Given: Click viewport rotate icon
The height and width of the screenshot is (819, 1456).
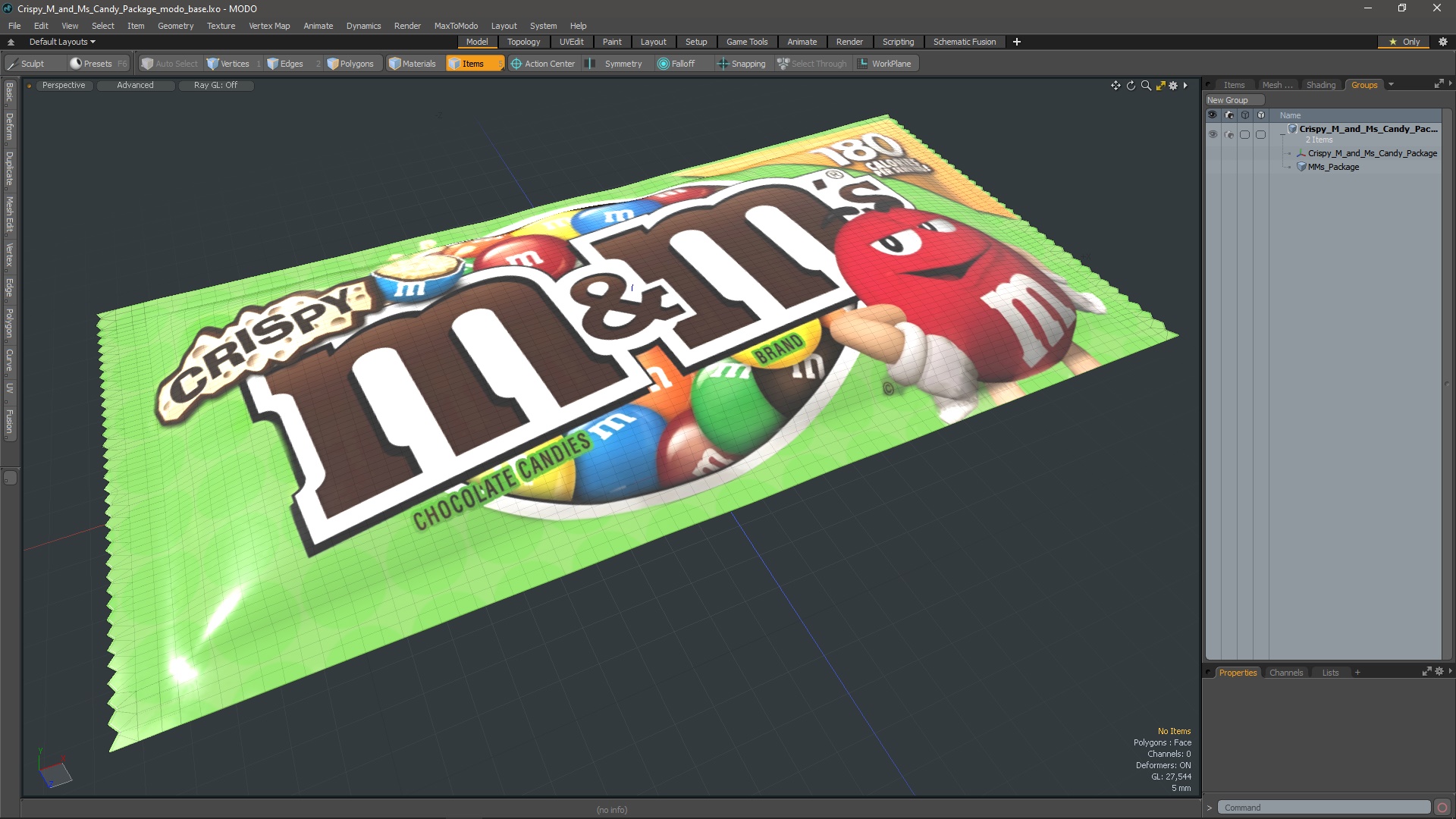Looking at the screenshot, I should coord(1131,86).
